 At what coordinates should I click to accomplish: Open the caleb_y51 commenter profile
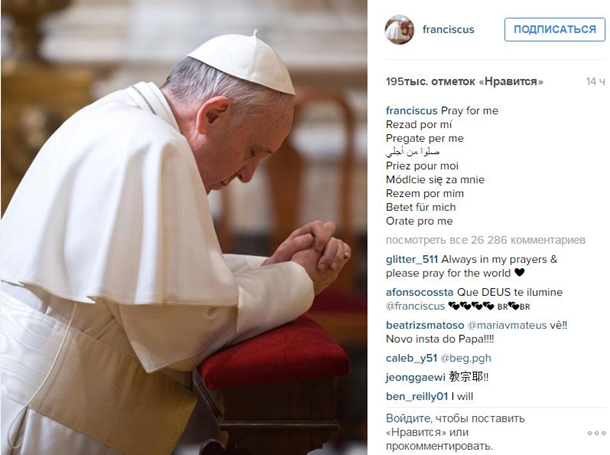412,358
